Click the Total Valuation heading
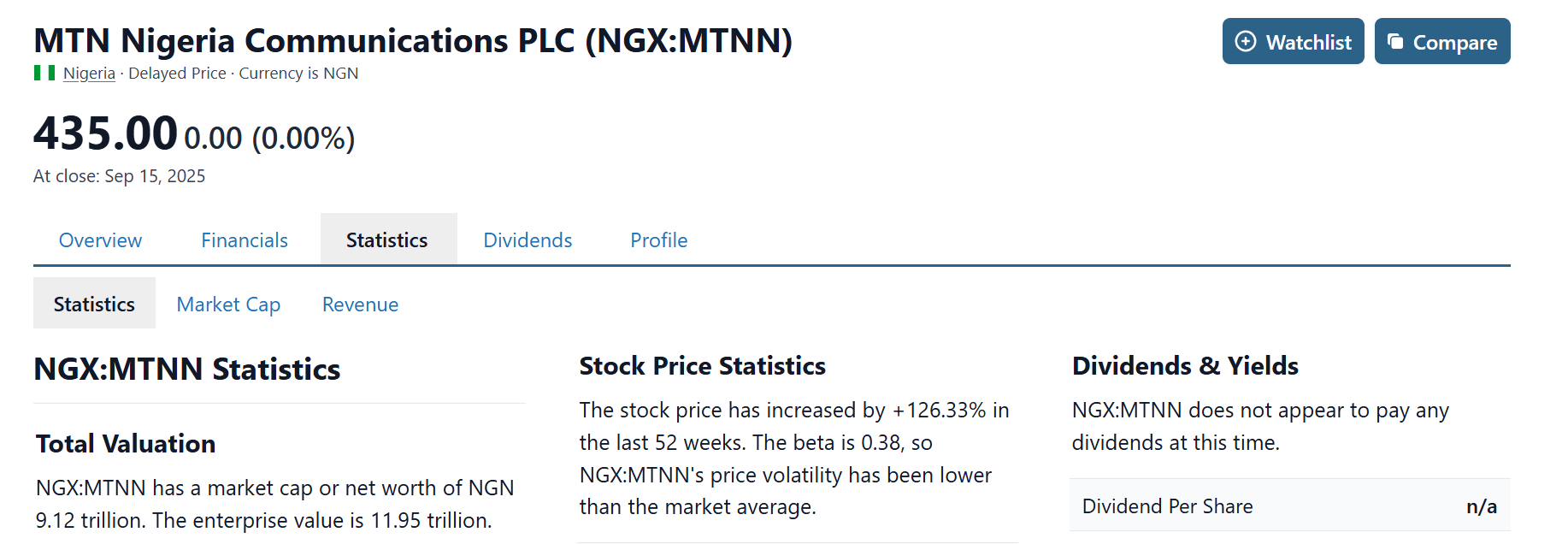This screenshot has height=544, width=1568. pos(126,444)
